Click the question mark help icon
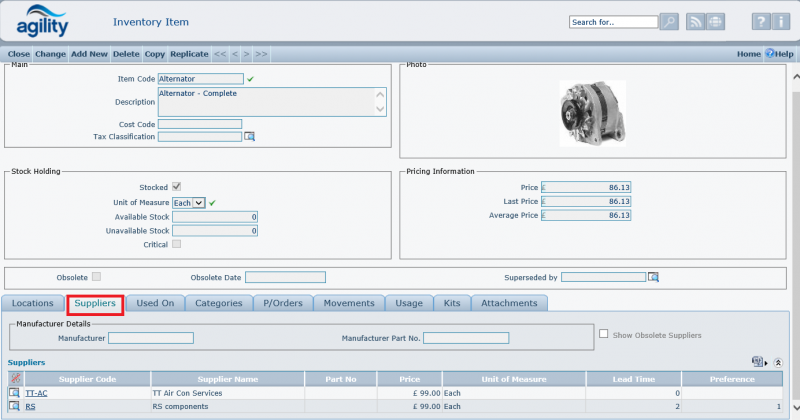The width and height of the screenshot is (800, 420). click(760, 21)
